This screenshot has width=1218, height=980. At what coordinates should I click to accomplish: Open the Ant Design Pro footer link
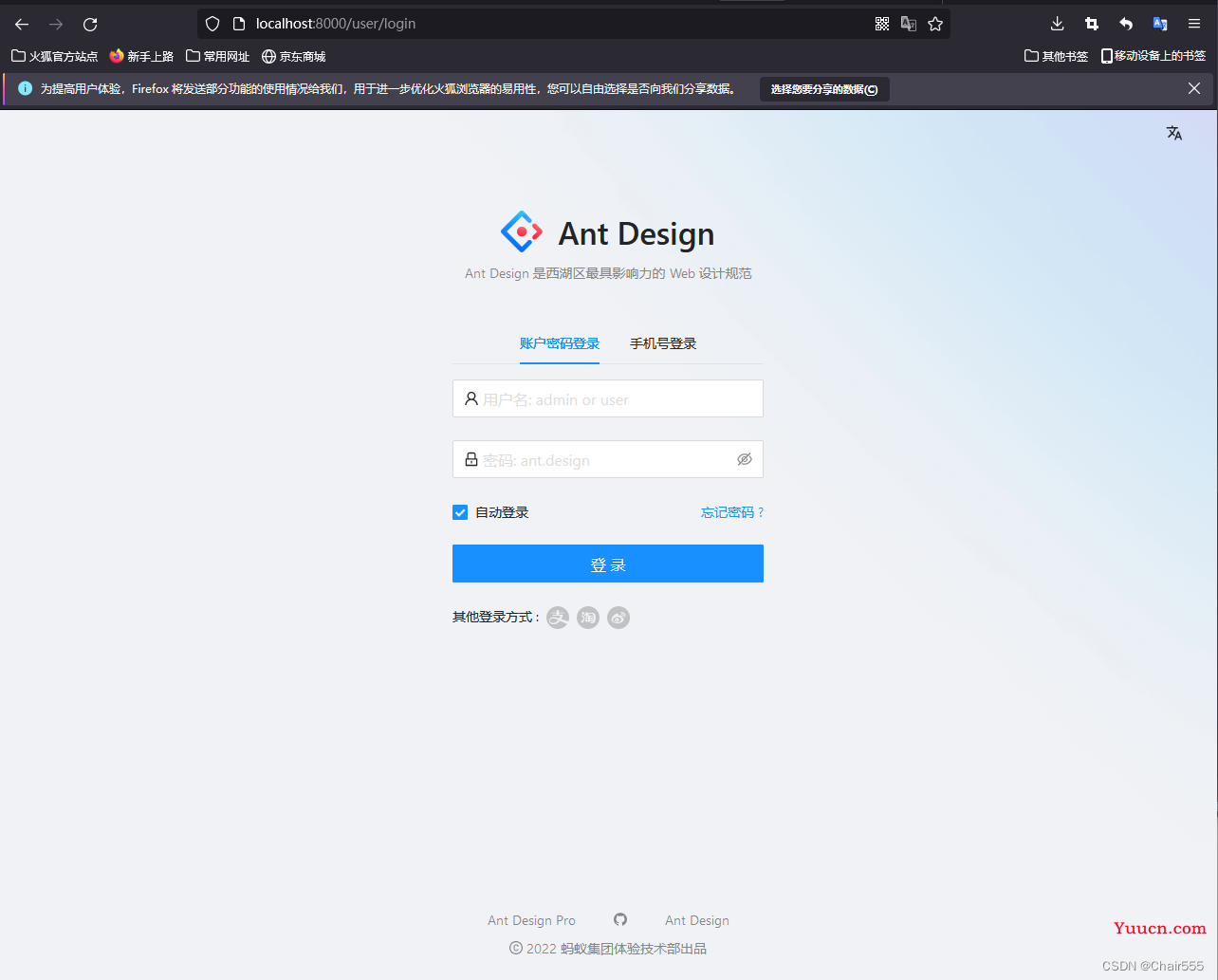531,920
